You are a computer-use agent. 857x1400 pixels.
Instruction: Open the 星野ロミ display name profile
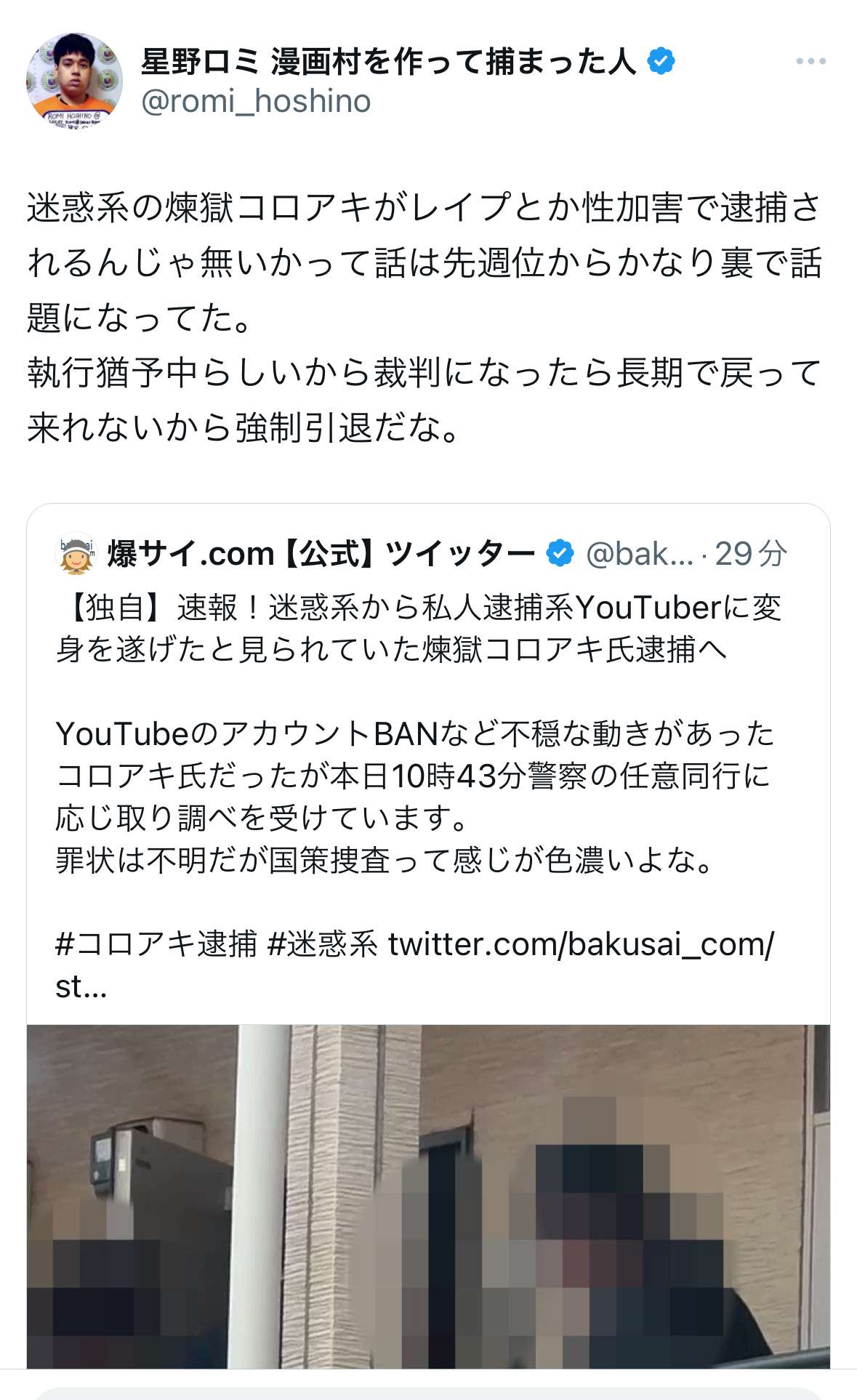[x=388, y=61]
